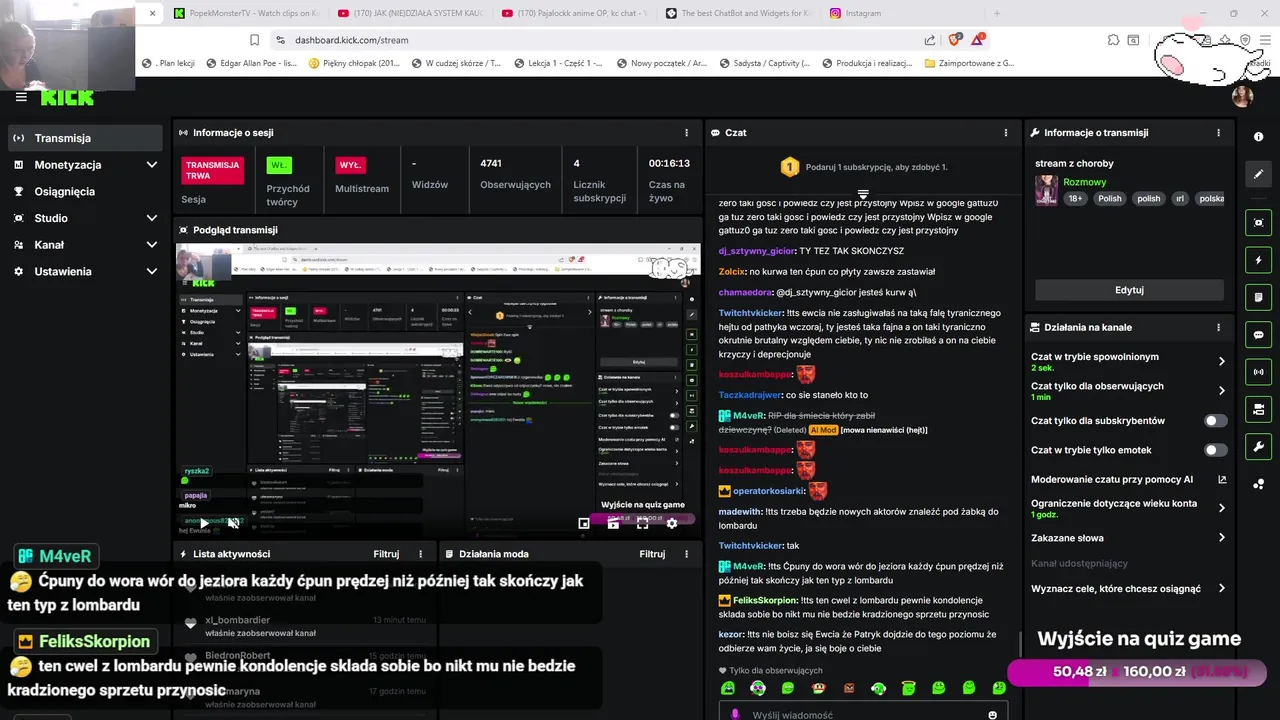Click Filtruj in Lista aktywności
Screen dimensions: 1280x720
click(x=386, y=554)
